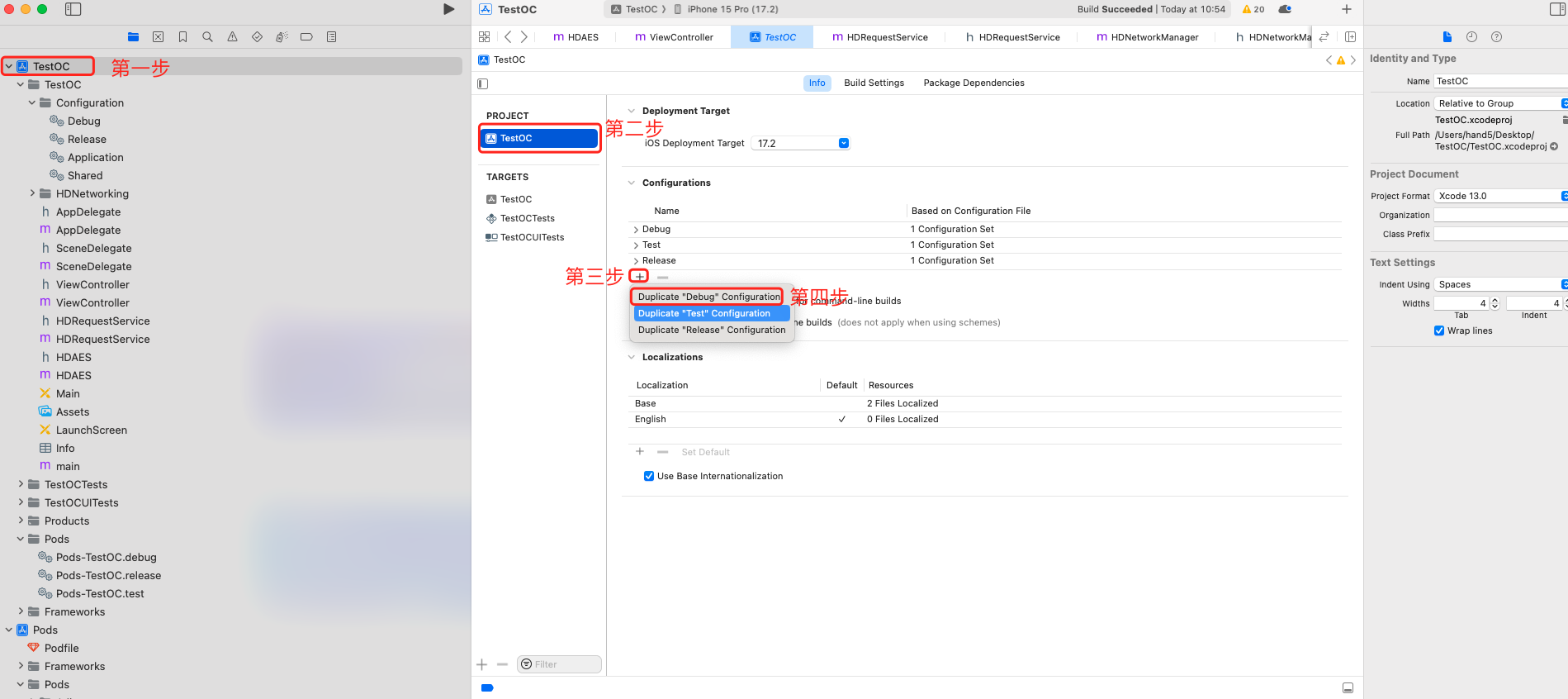Select the Info tab
Viewport: 1568px width, 699px height.
817,83
